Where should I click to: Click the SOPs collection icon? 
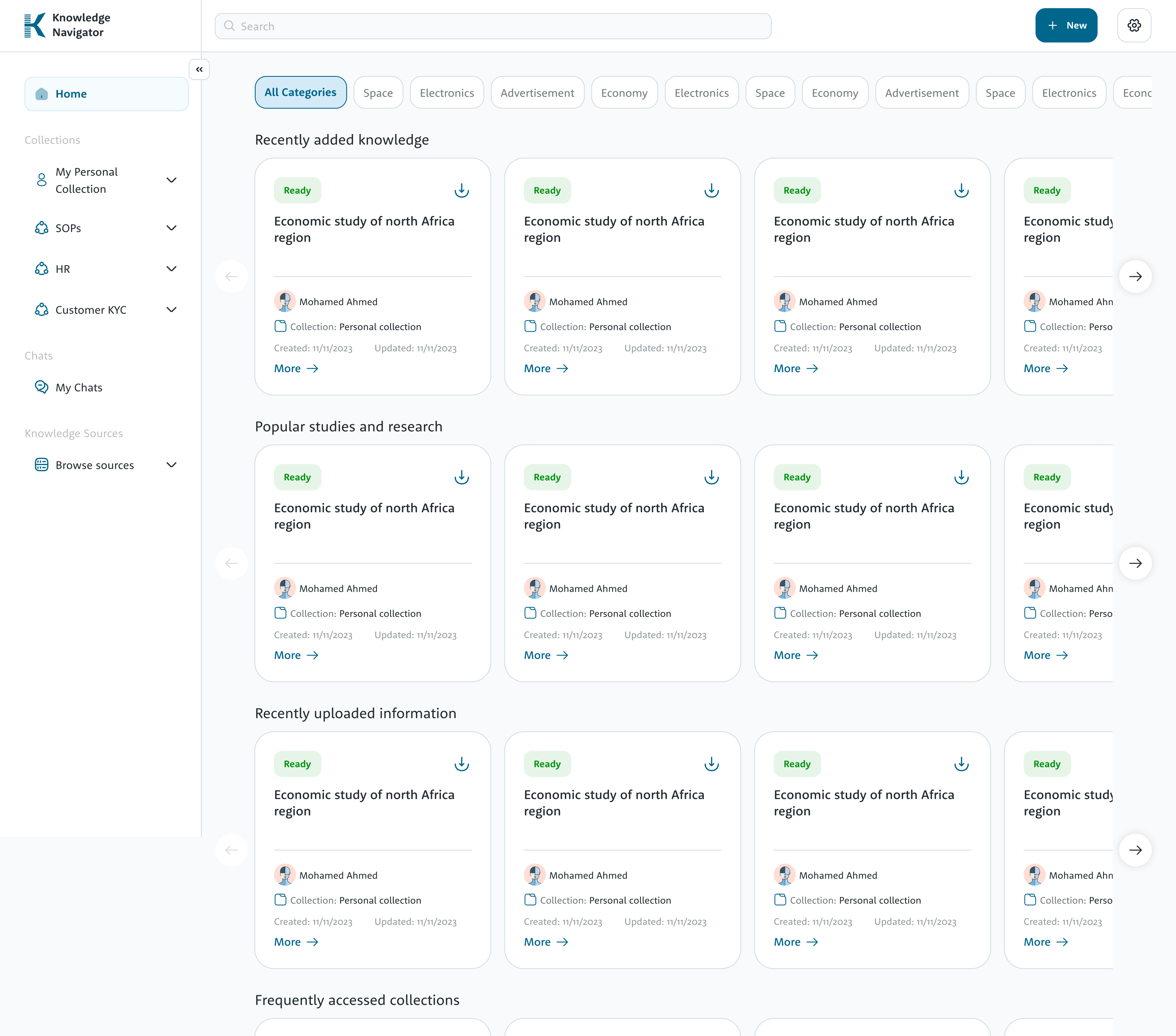(x=41, y=228)
